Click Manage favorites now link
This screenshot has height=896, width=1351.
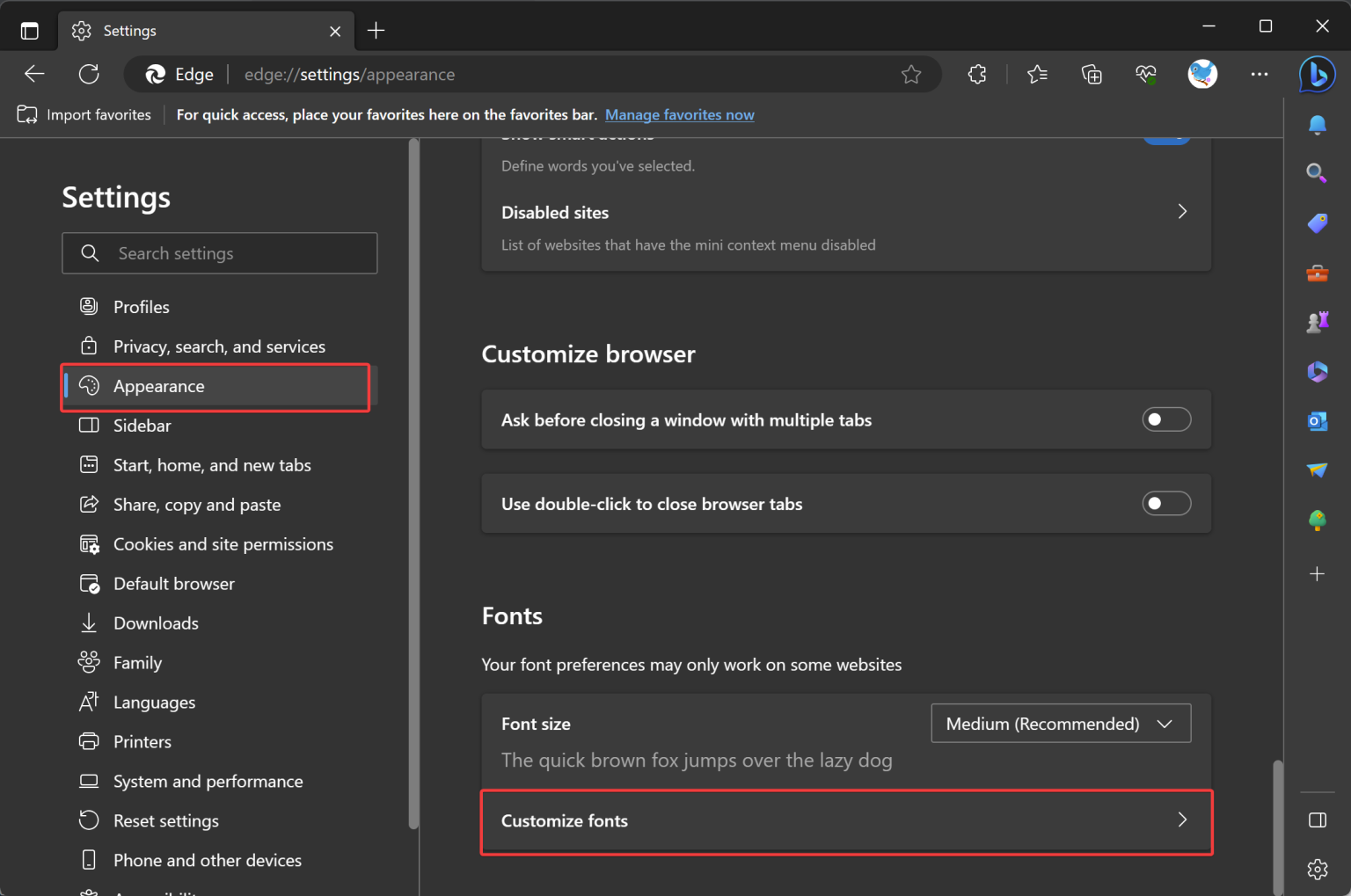(x=679, y=114)
